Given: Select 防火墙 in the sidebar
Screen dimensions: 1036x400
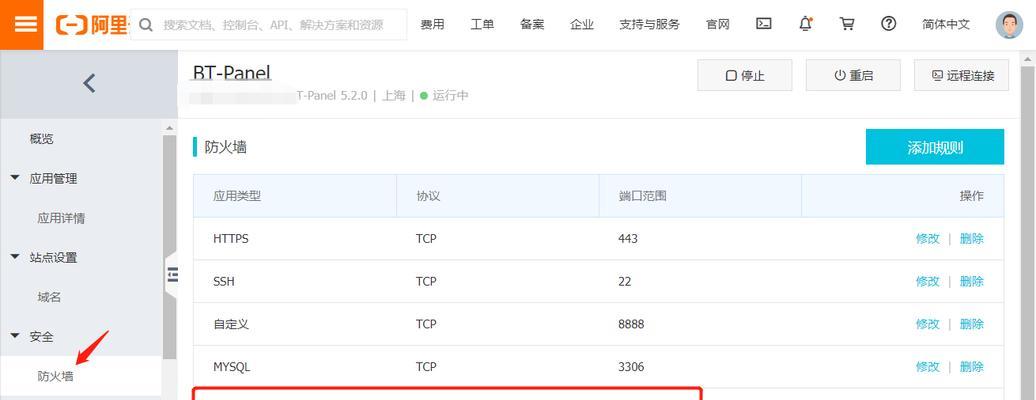Looking at the screenshot, I should click(x=56, y=376).
